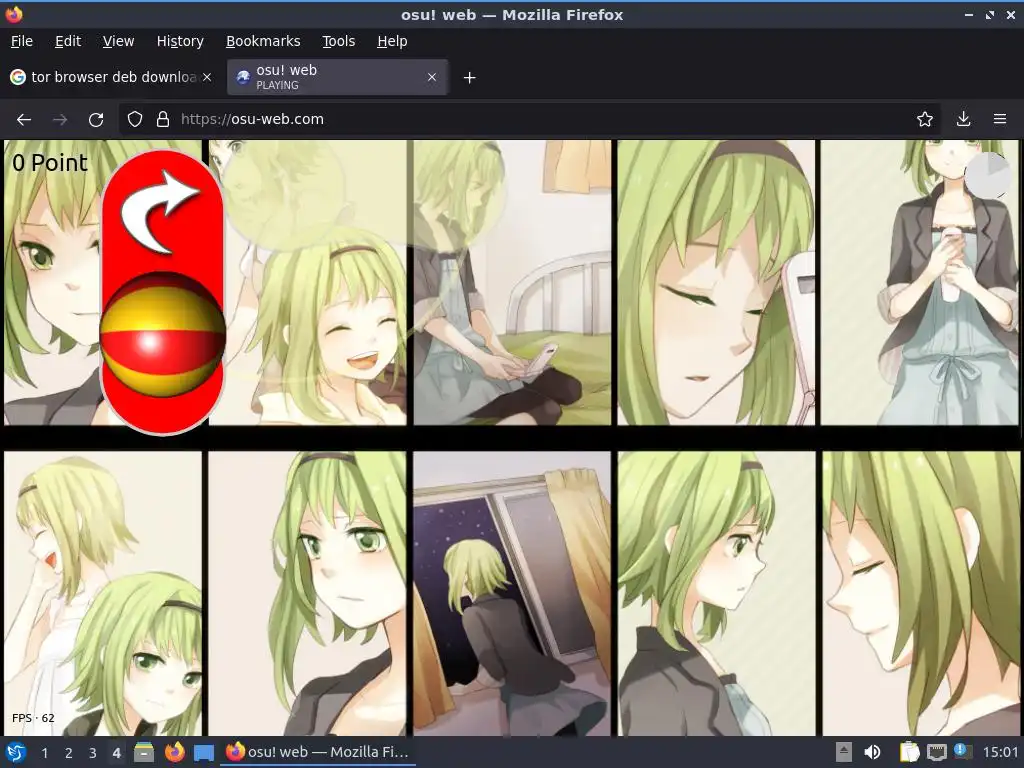Open the file manager taskbar icon
1024x768 pixels.
tap(144, 752)
